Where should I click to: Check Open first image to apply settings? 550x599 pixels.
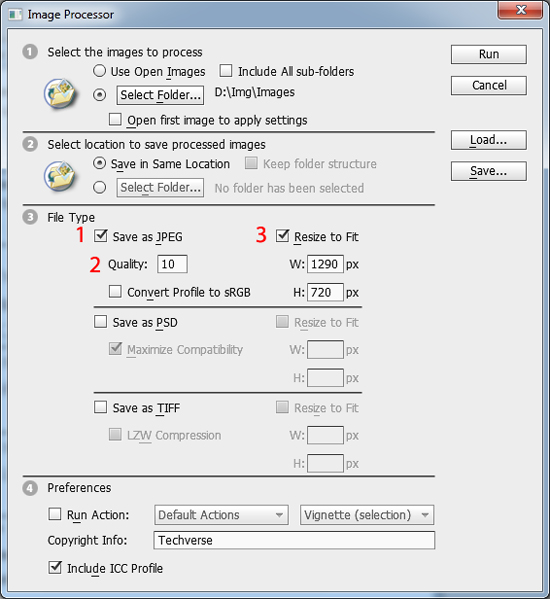[115, 119]
